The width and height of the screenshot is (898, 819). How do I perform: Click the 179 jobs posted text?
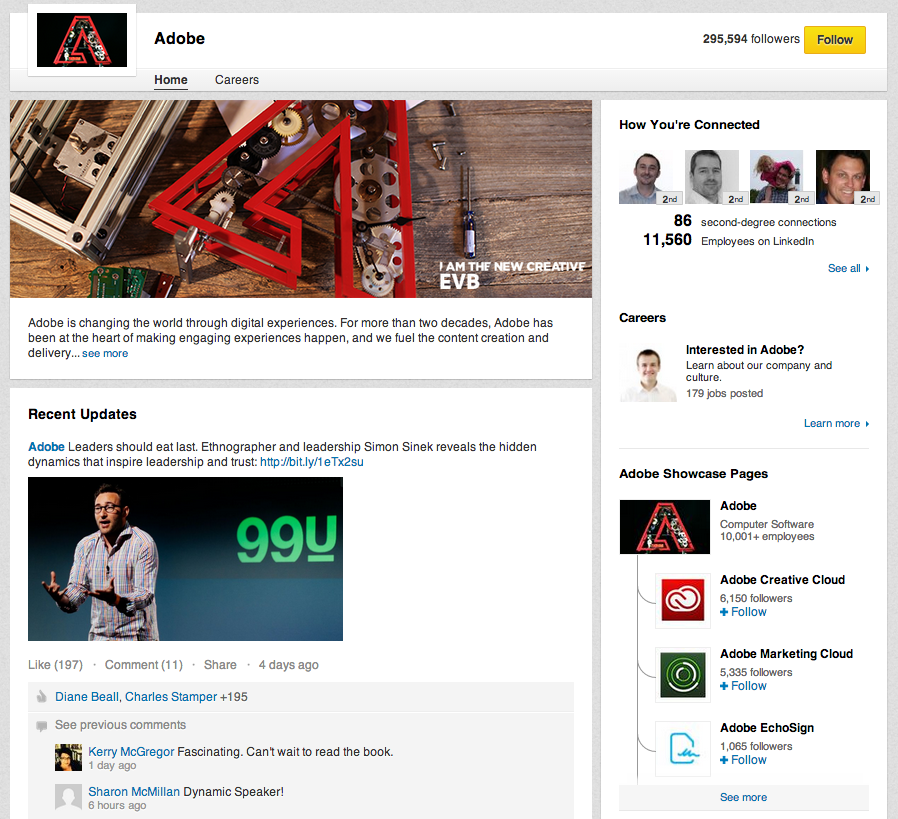point(724,393)
